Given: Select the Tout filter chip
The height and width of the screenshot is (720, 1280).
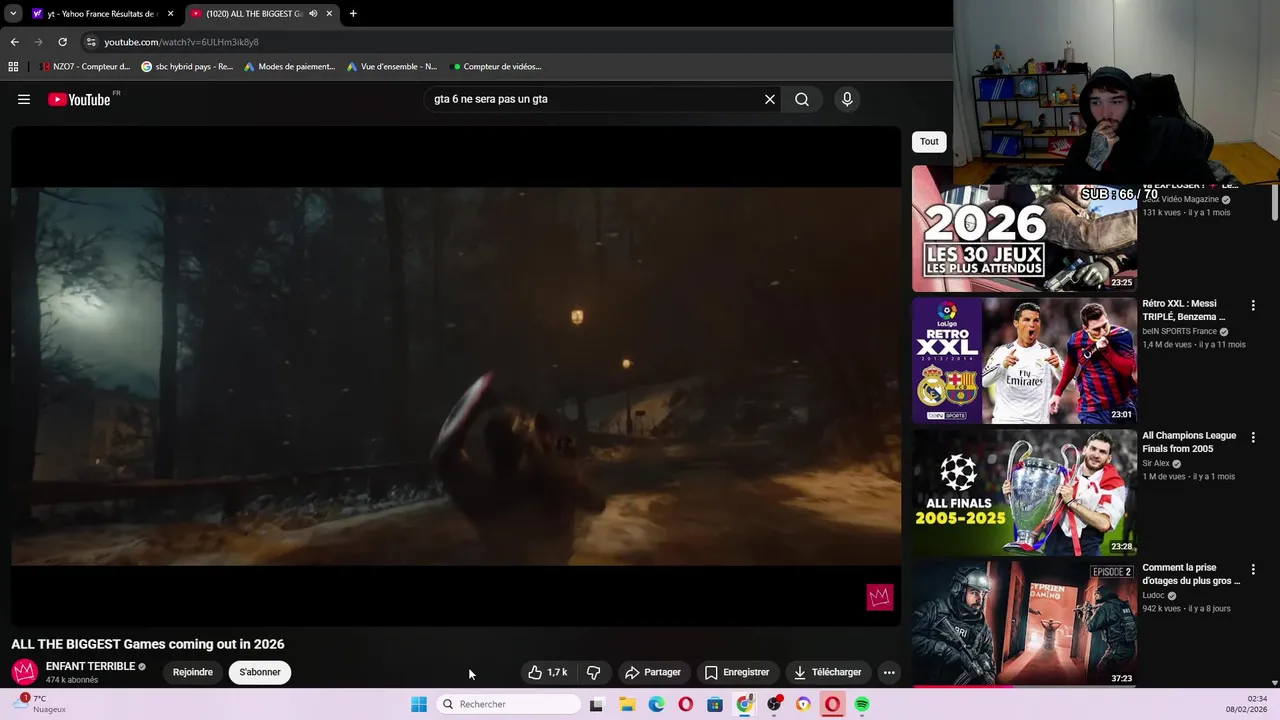Looking at the screenshot, I should pyautogui.click(x=929, y=141).
